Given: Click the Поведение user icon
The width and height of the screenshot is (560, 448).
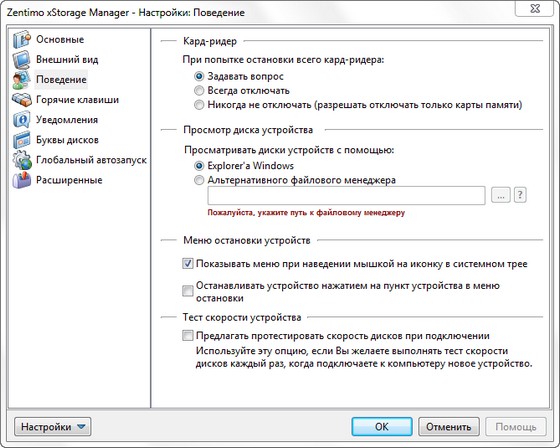Looking at the screenshot, I should 22,80.
